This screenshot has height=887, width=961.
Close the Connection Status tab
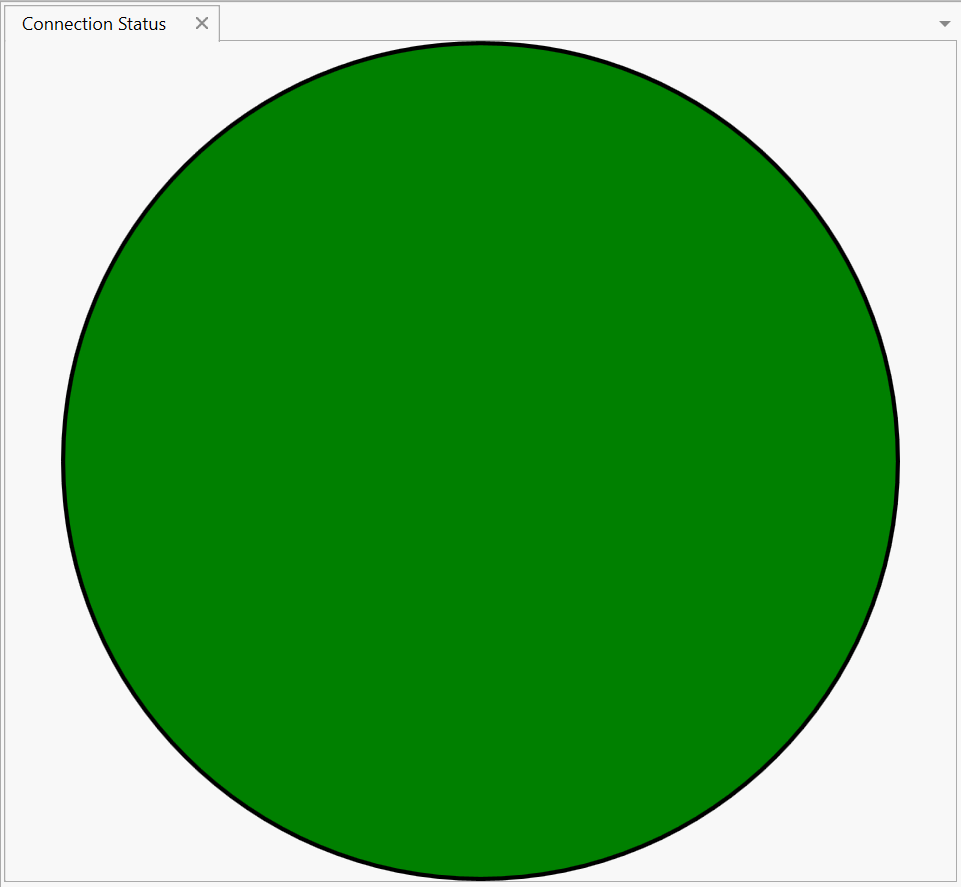[202, 23]
